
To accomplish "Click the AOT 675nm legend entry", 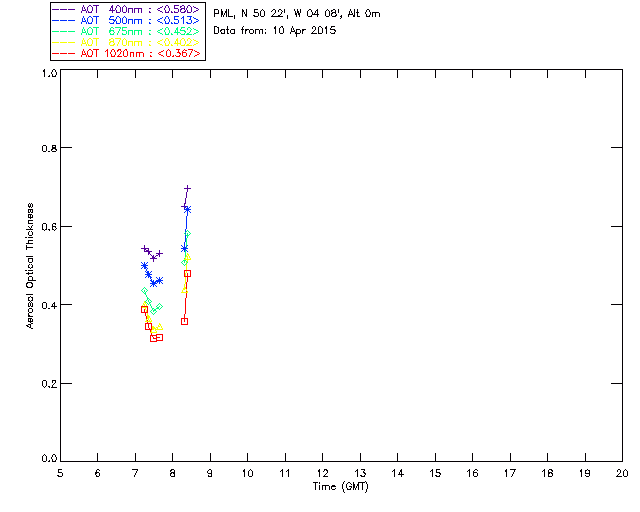I will [x=127, y=31].
